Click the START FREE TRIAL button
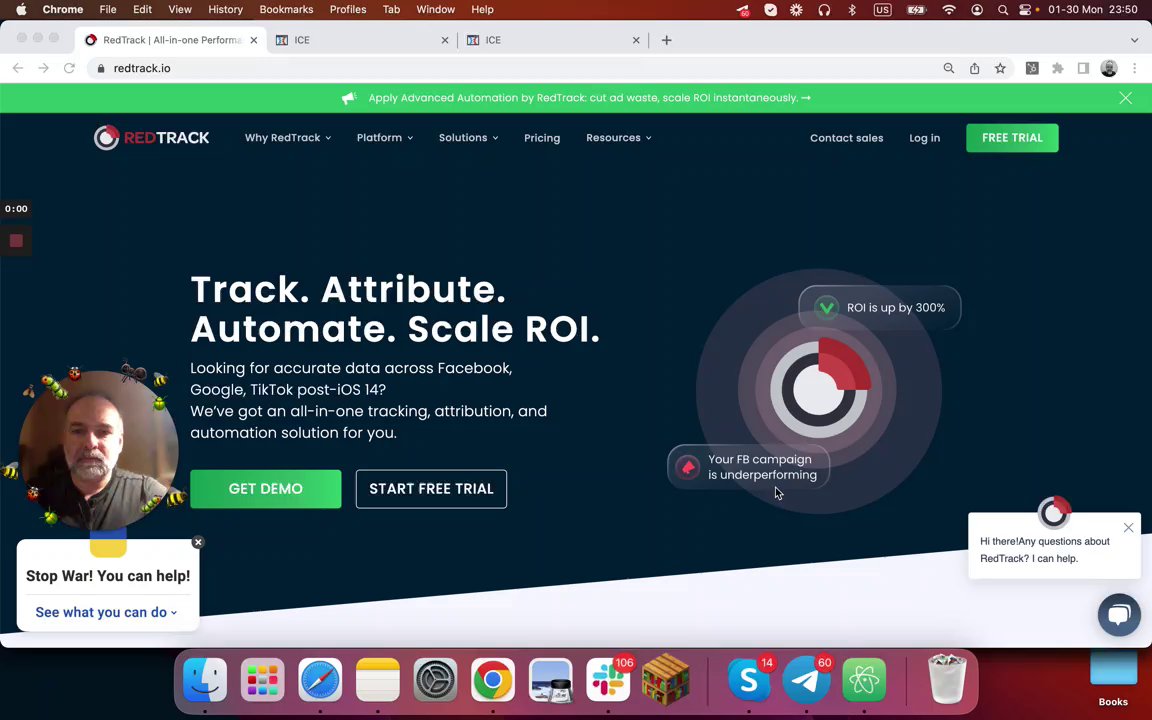The image size is (1152, 720). pos(431,489)
